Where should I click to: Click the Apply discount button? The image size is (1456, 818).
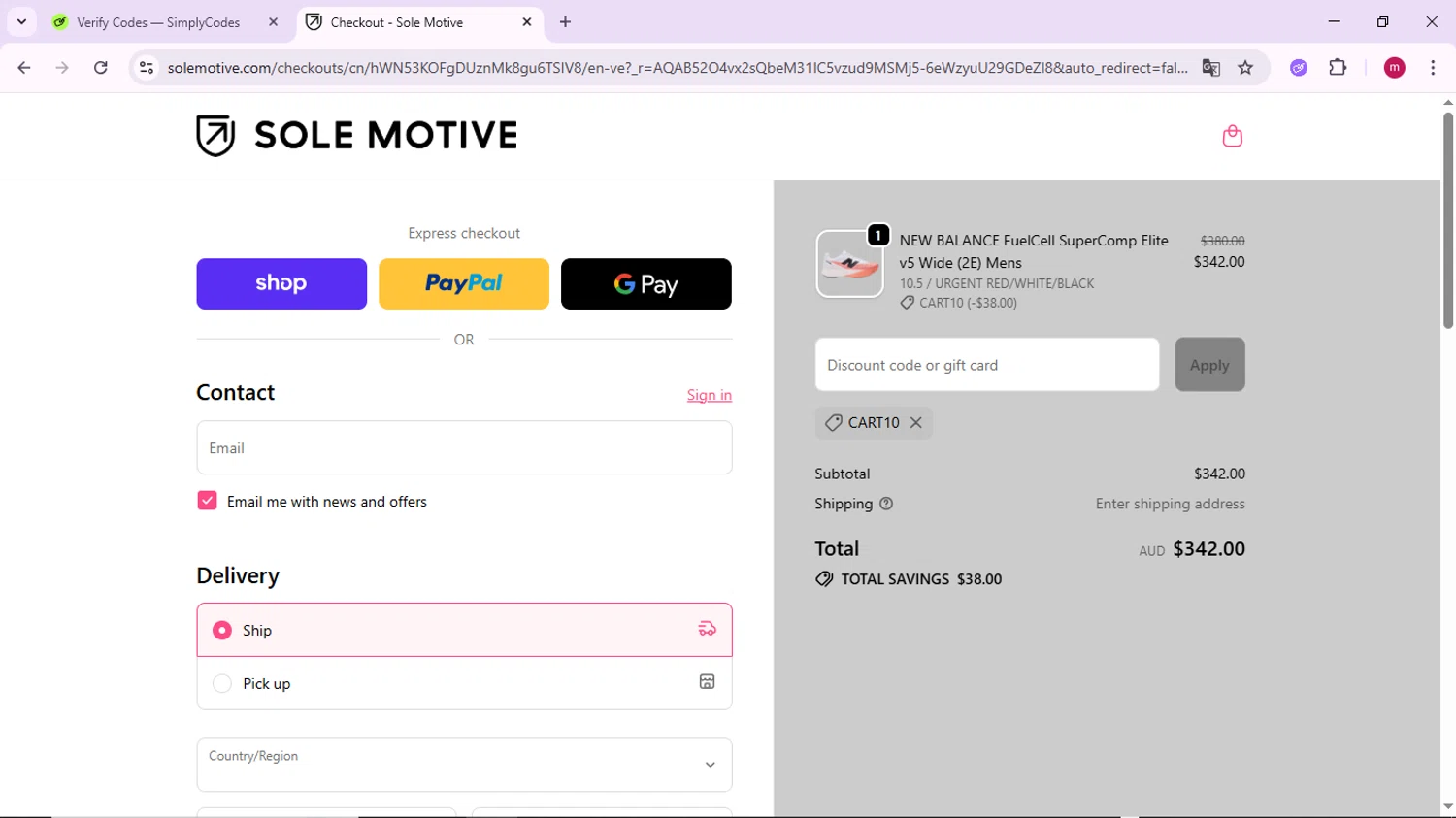1209,365
